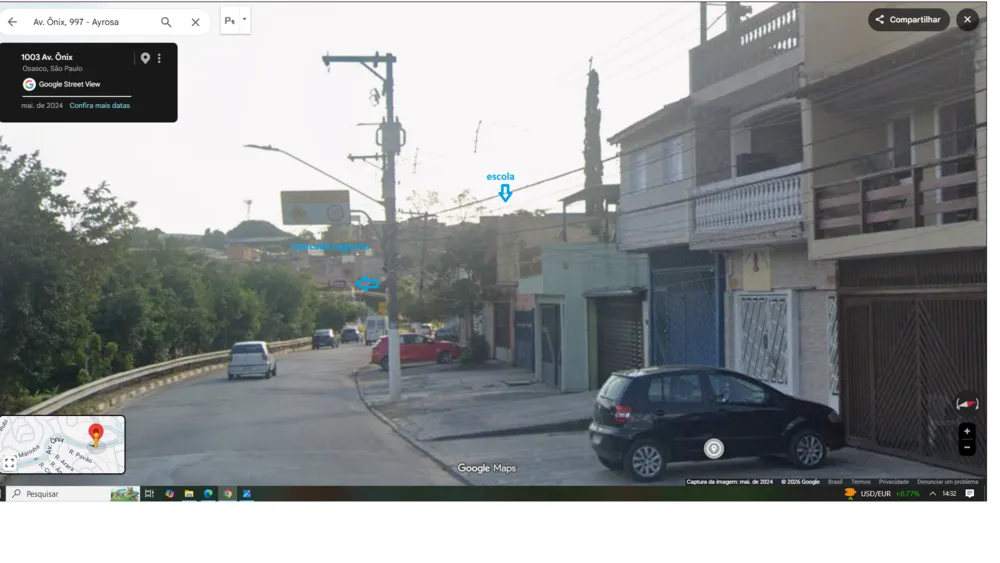Click the magnifier search icon
The height and width of the screenshot is (563, 1000).
pyautogui.click(x=166, y=22)
